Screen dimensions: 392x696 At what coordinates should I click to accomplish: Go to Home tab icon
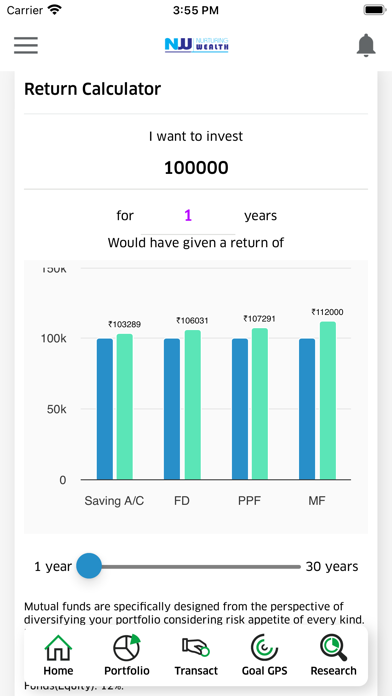coord(58,648)
